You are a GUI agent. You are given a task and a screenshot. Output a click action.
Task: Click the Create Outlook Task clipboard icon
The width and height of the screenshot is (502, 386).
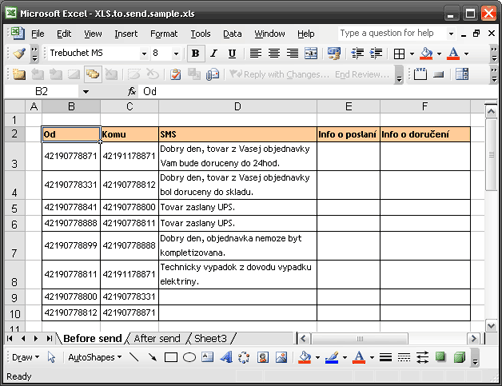175,74
